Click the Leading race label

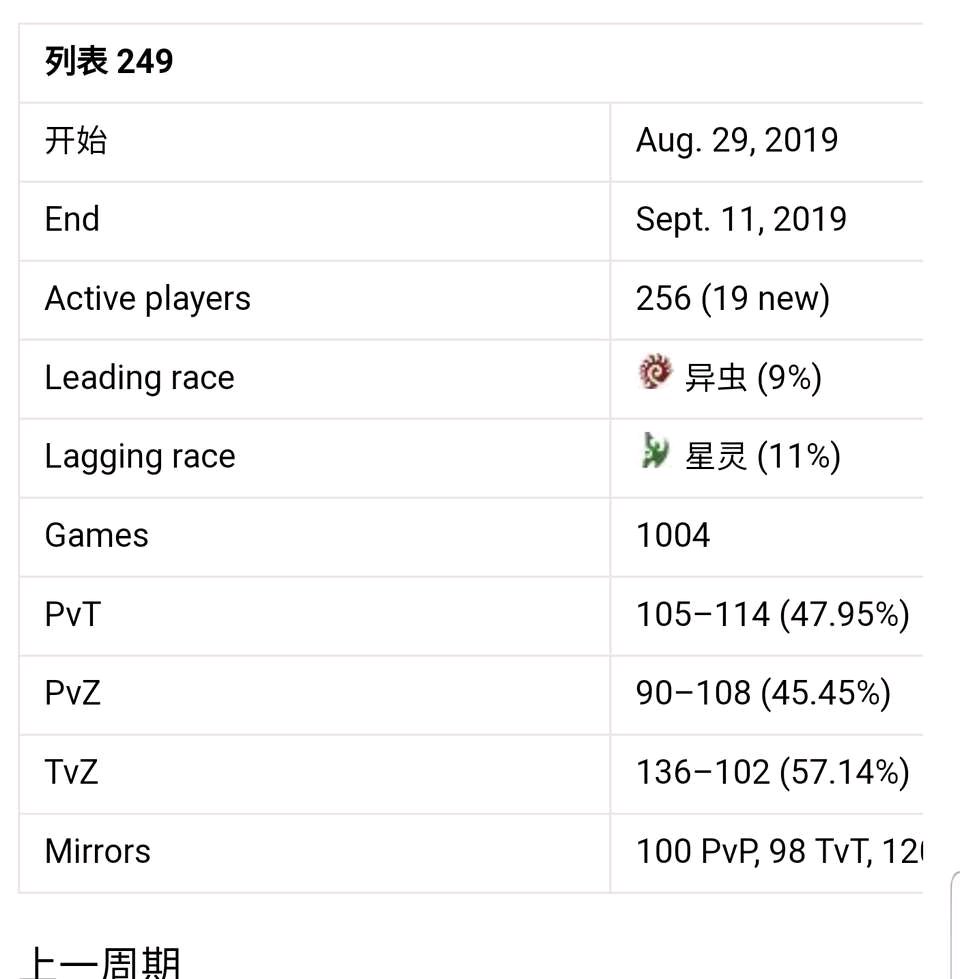[x=139, y=378]
